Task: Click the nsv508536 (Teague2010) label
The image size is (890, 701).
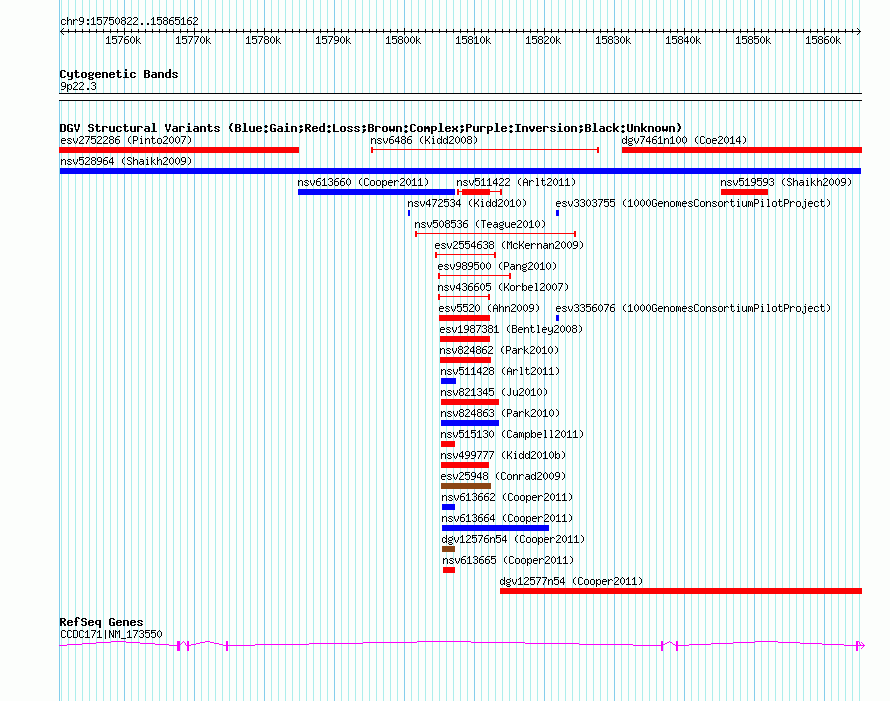Action: (x=480, y=224)
